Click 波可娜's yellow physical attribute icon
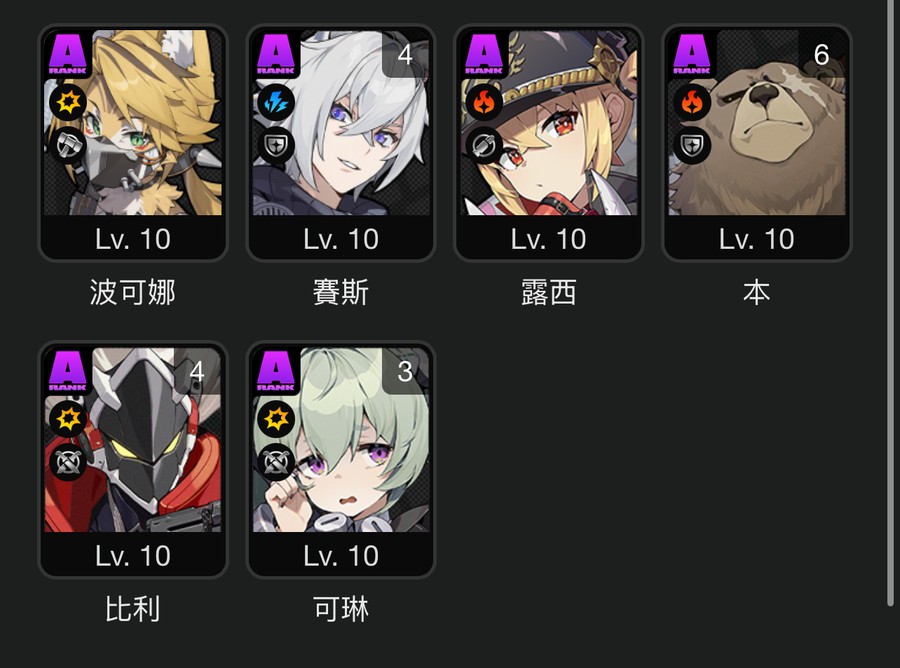900x668 pixels. tap(68, 103)
